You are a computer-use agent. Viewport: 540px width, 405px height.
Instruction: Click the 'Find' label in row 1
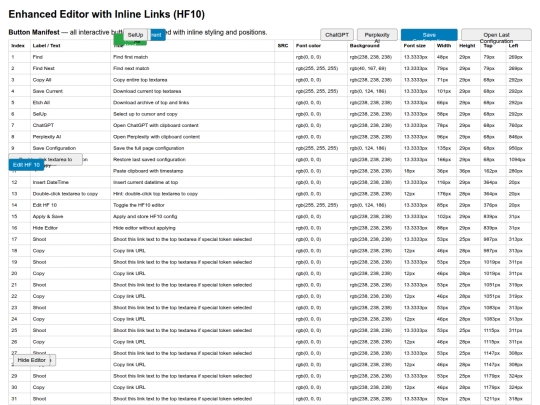(38, 57)
